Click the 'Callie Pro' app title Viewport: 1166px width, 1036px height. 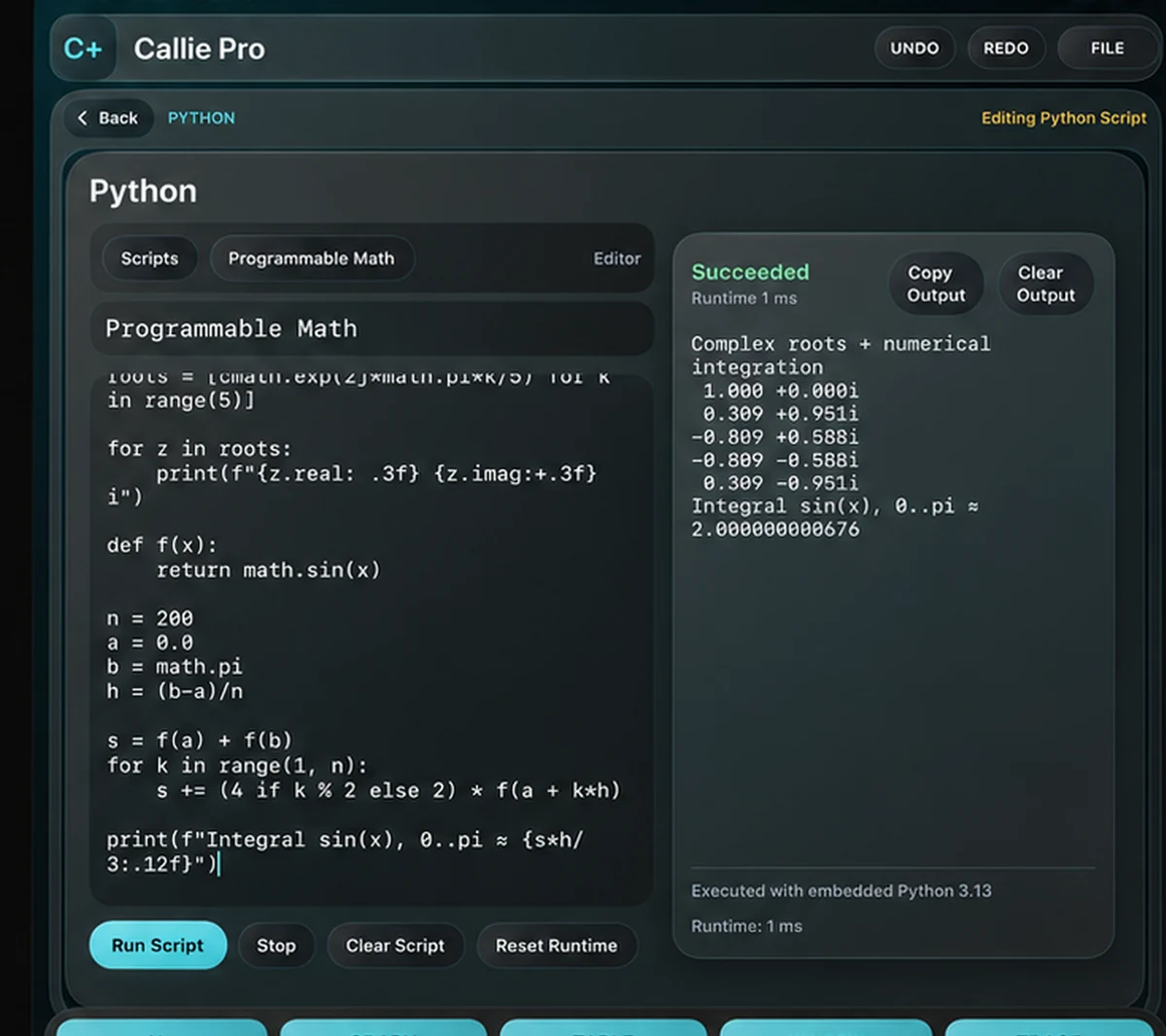(x=199, y=49)
